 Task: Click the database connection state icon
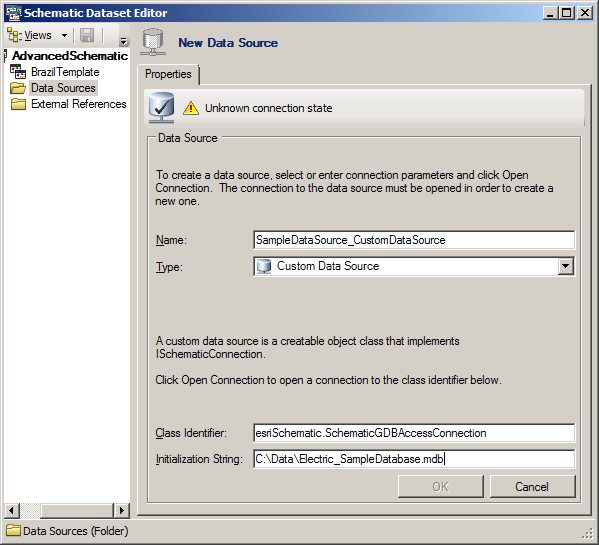162,108
